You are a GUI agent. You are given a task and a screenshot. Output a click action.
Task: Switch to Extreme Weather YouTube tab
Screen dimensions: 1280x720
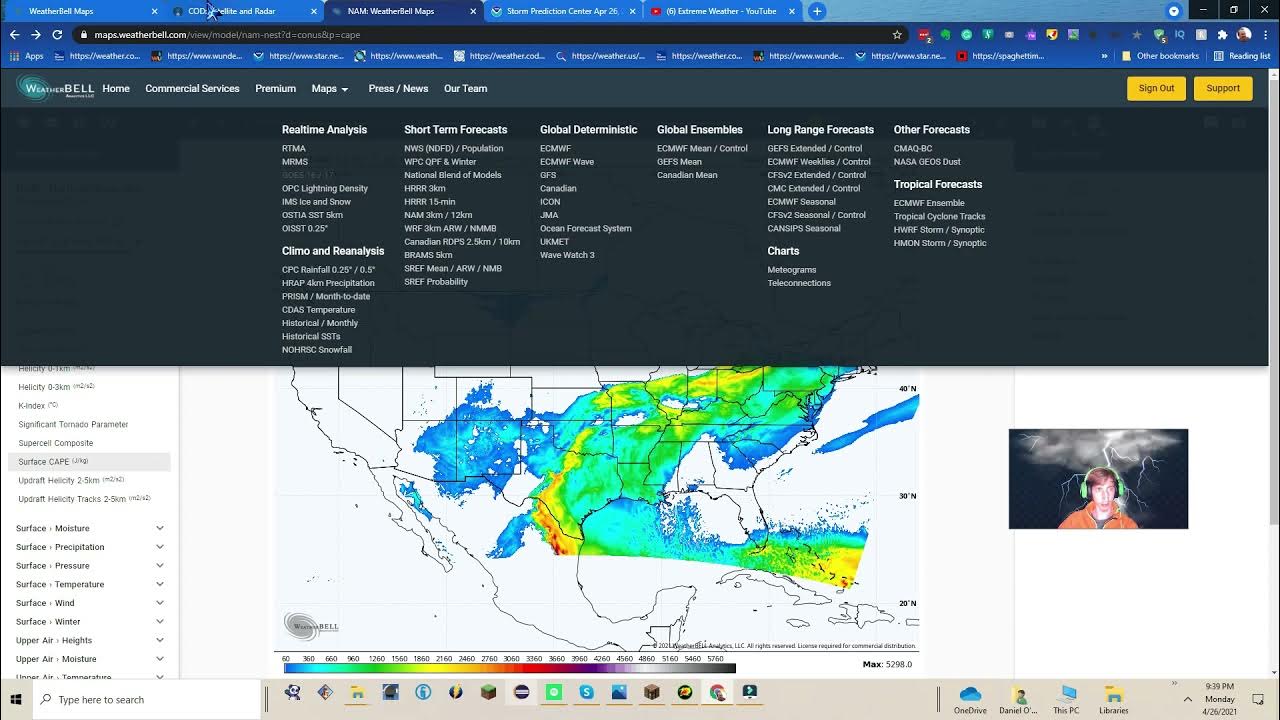click(723, 11)
